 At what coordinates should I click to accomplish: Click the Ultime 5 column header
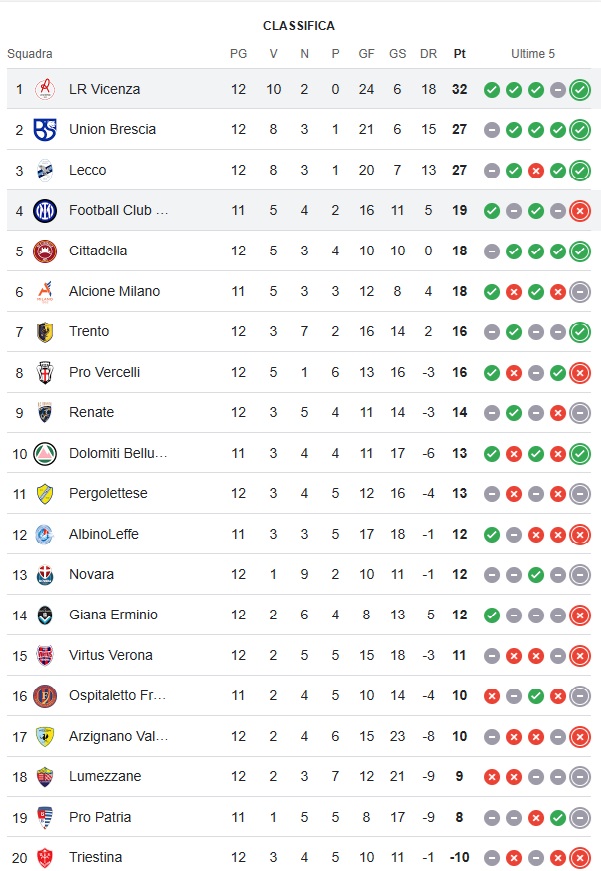click(x=533, y=54)
